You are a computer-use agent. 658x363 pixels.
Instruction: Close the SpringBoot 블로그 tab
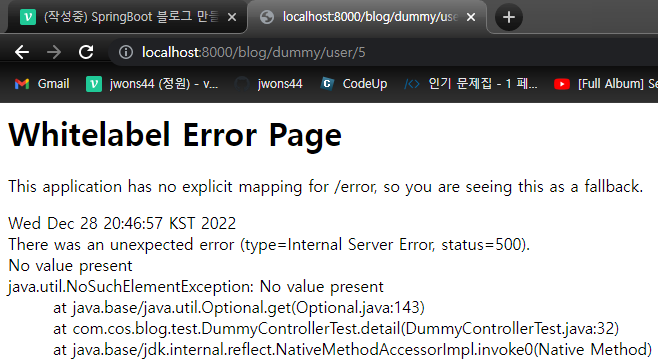(x=232, y=17)
